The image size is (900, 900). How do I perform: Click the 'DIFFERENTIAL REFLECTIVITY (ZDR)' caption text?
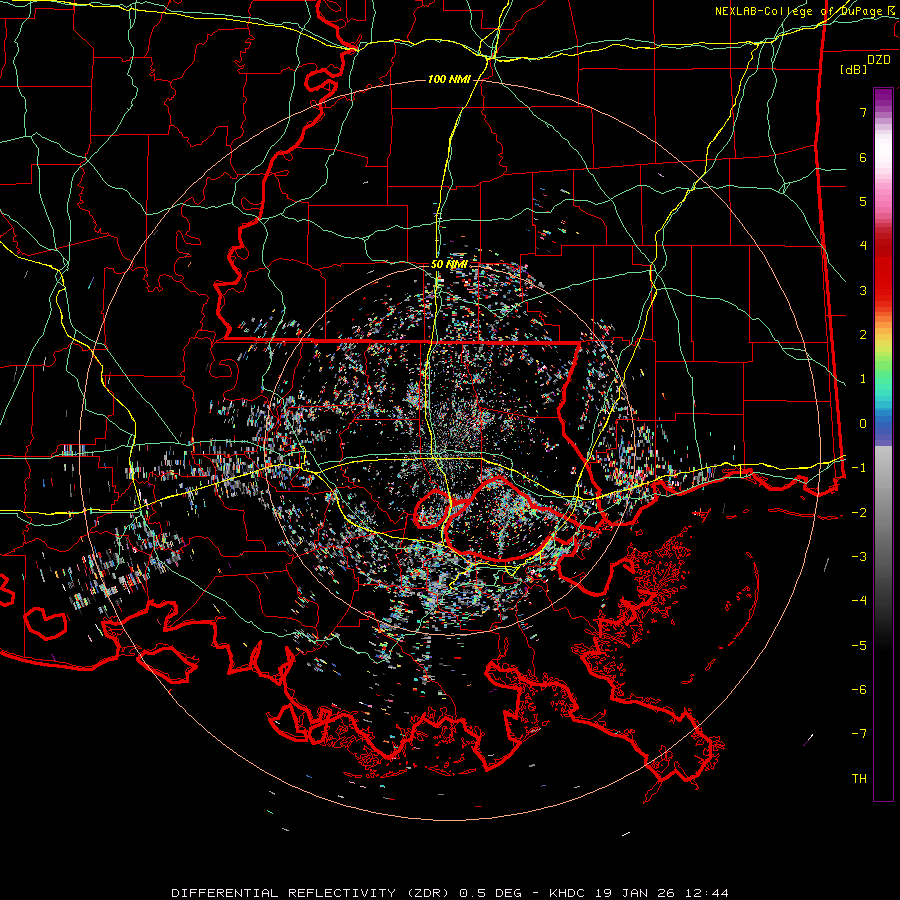[x=312, y=893]
